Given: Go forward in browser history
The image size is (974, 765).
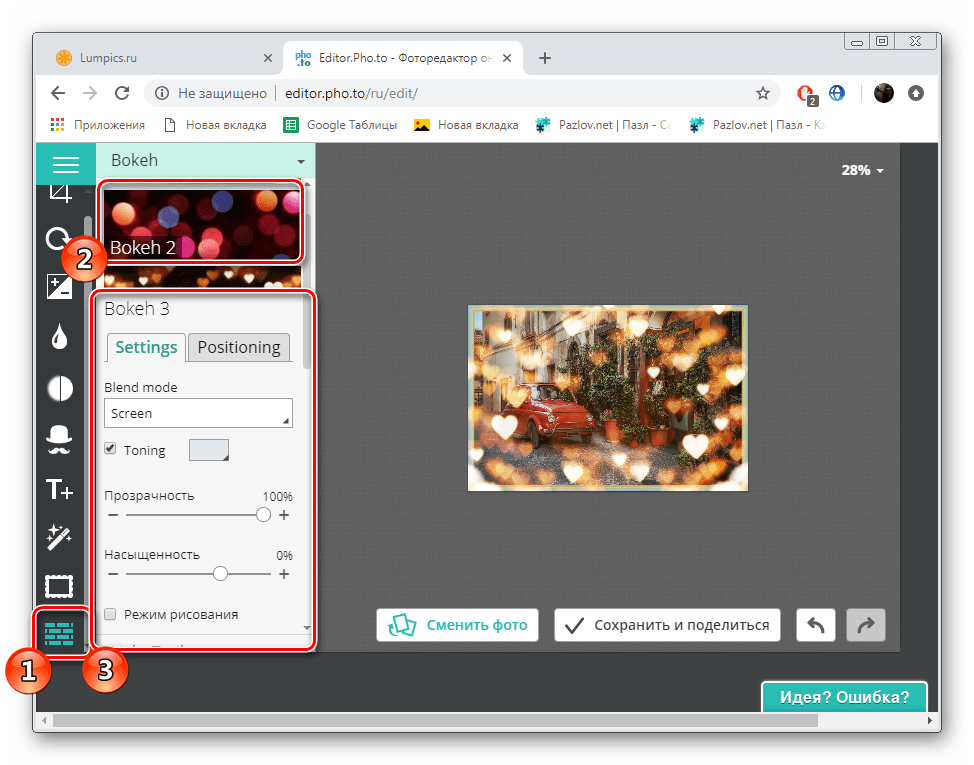Looking at the screenshot, I should point(90,93).
